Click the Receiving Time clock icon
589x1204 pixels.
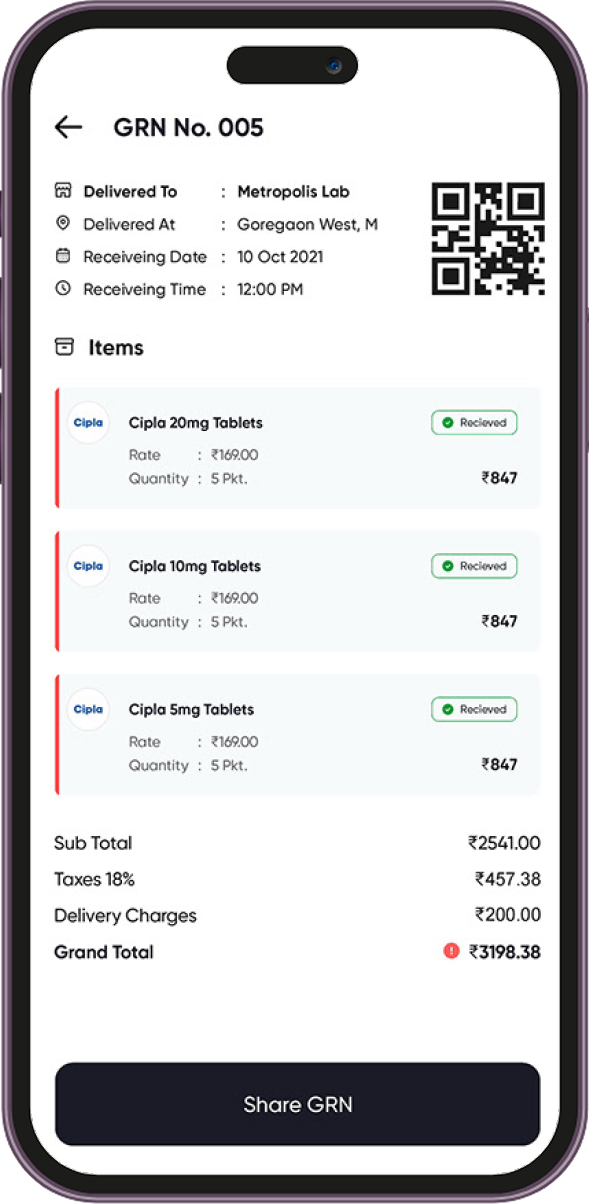pyautogui.click(x=63, y=289)
